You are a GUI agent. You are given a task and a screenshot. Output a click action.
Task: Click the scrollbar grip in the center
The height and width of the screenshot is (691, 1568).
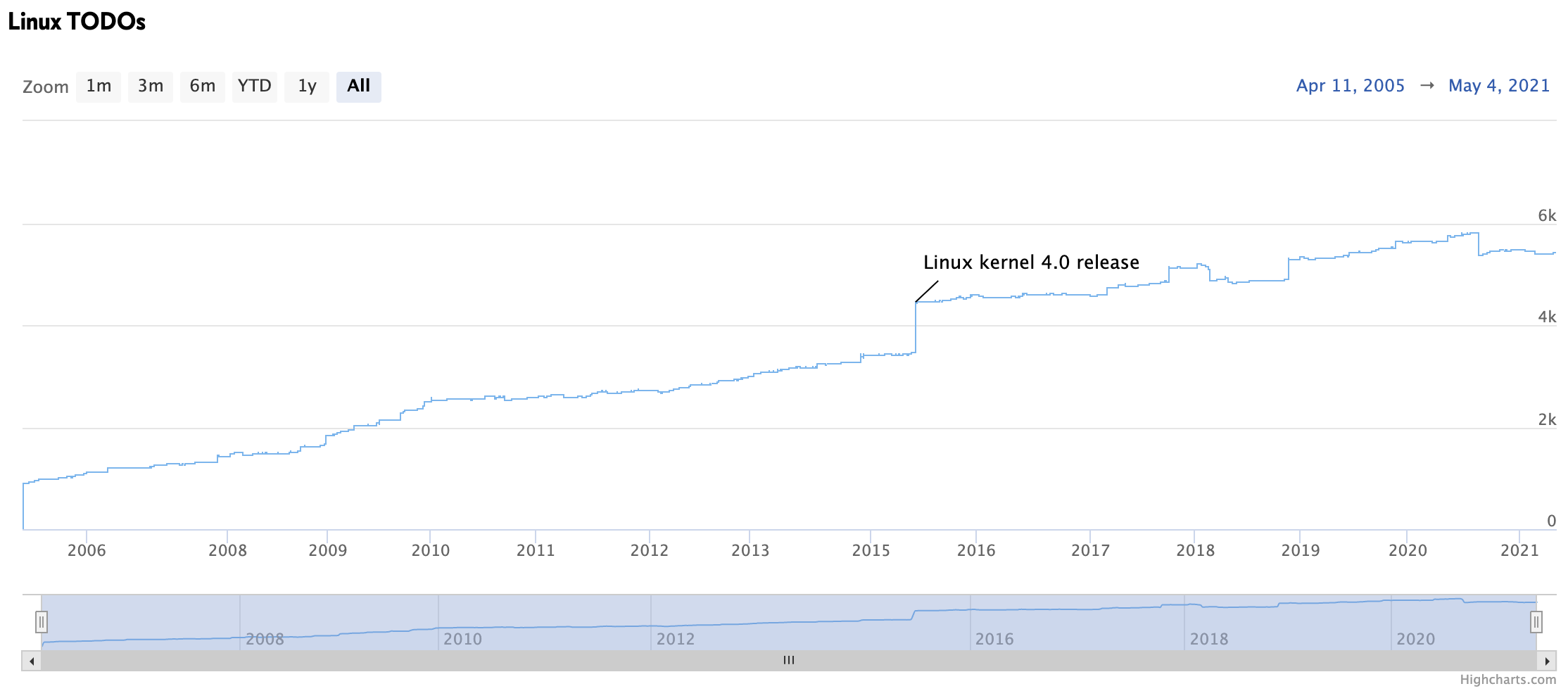[789, 661]
